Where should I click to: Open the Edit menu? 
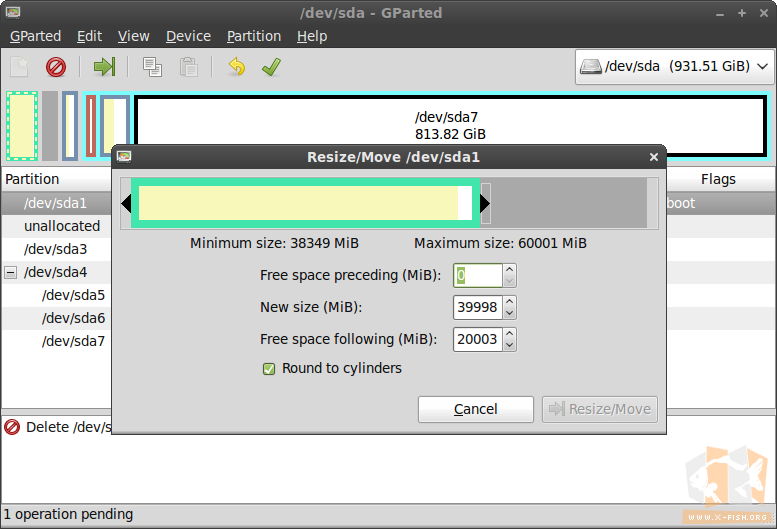click(89, 36)
